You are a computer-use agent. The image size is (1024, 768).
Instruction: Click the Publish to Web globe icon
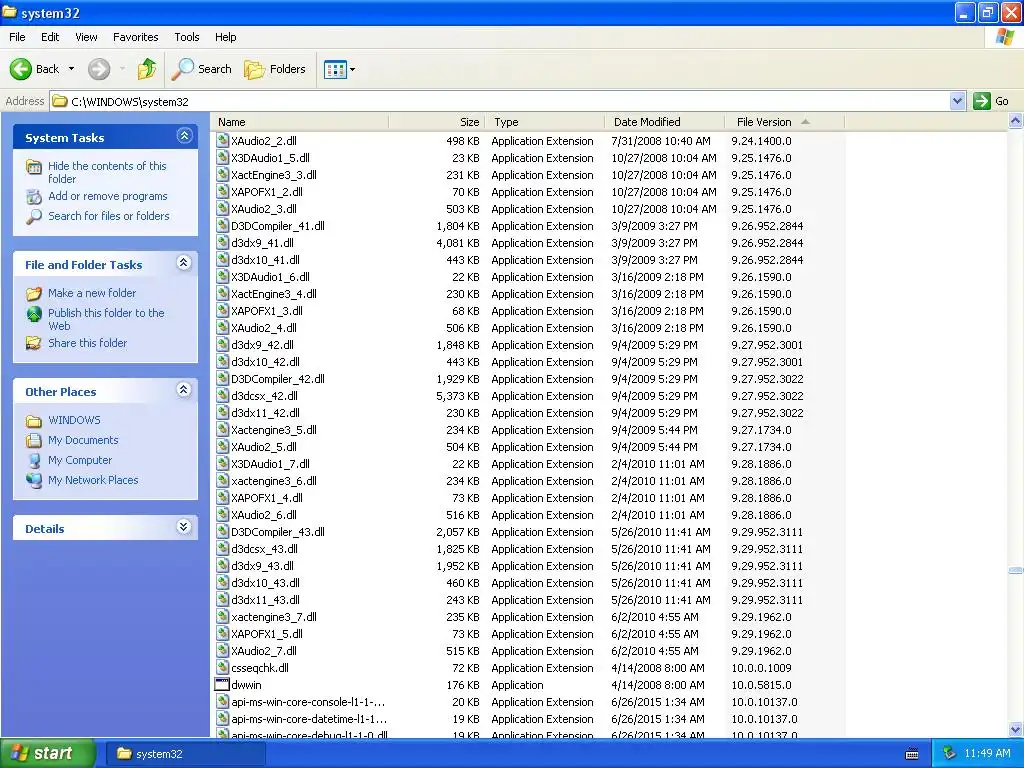(34, 314)
